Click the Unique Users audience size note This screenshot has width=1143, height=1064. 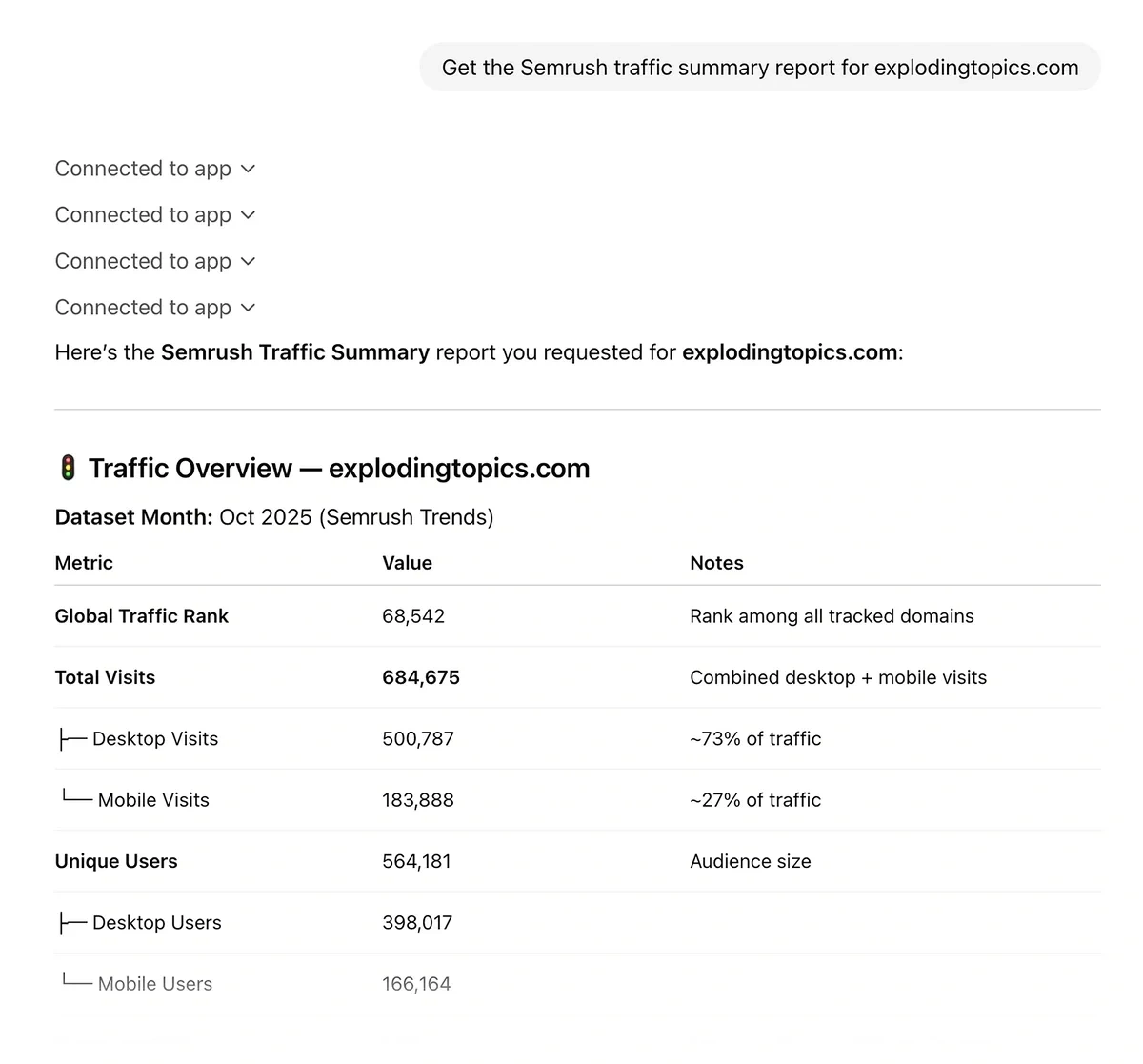click(750, 861)
